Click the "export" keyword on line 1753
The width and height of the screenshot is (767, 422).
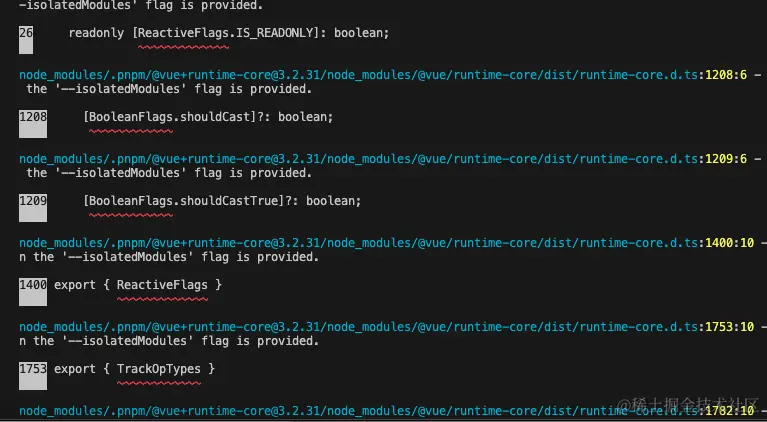click(75, 369)
